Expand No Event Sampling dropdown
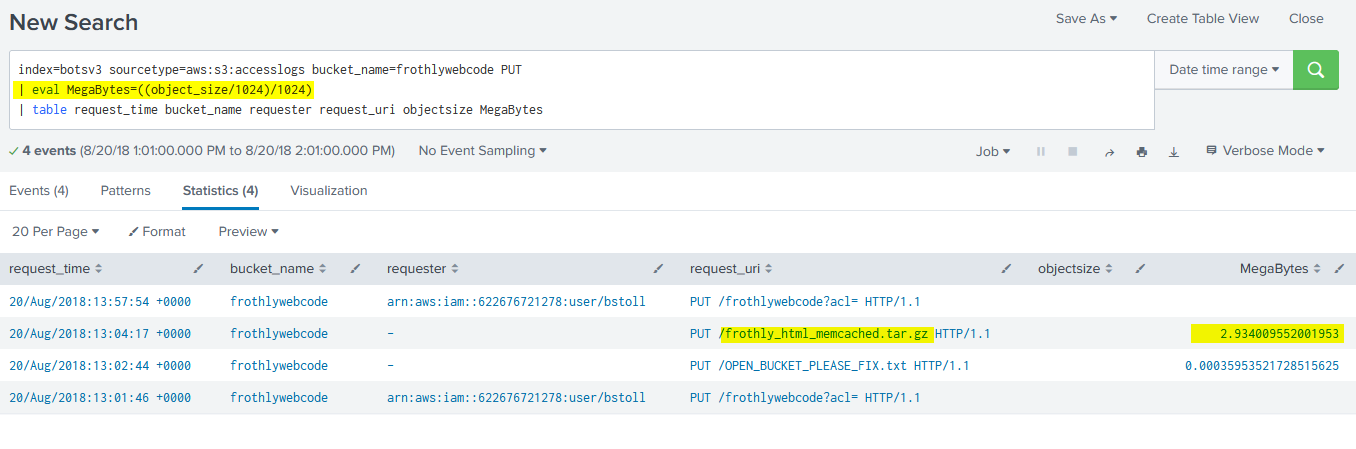The image size is (1356, 449). click(483, 151)
